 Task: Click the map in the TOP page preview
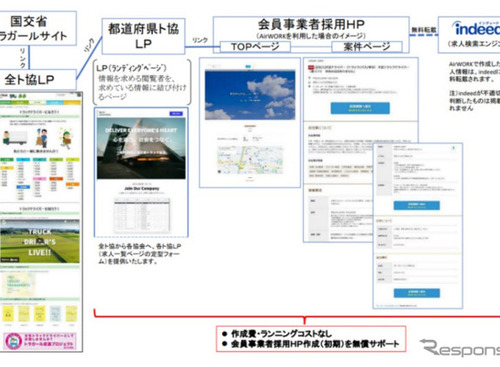click(250, 160)
